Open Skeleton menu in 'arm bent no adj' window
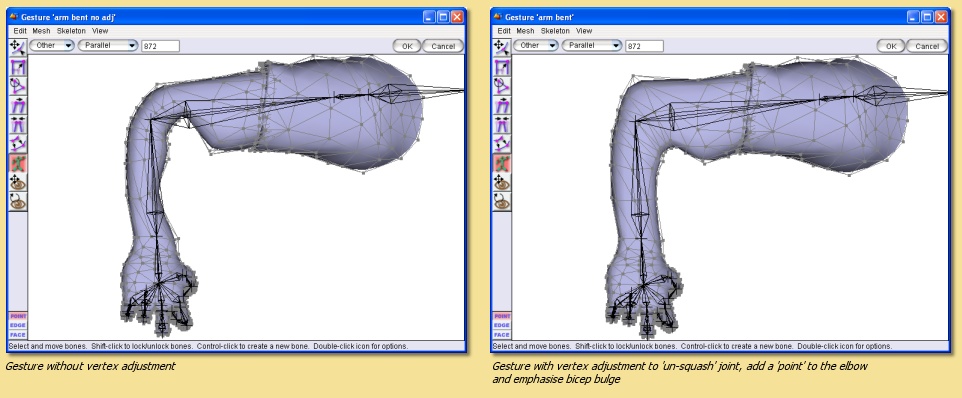962x398 pixels. pos(71,31)
